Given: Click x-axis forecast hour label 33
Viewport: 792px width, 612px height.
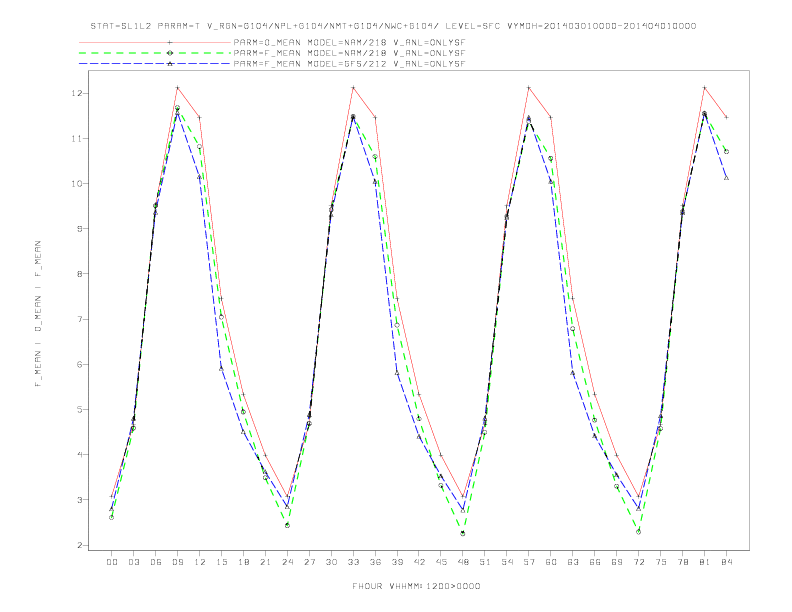Looking at the screenshot, I should pos(353,562).
